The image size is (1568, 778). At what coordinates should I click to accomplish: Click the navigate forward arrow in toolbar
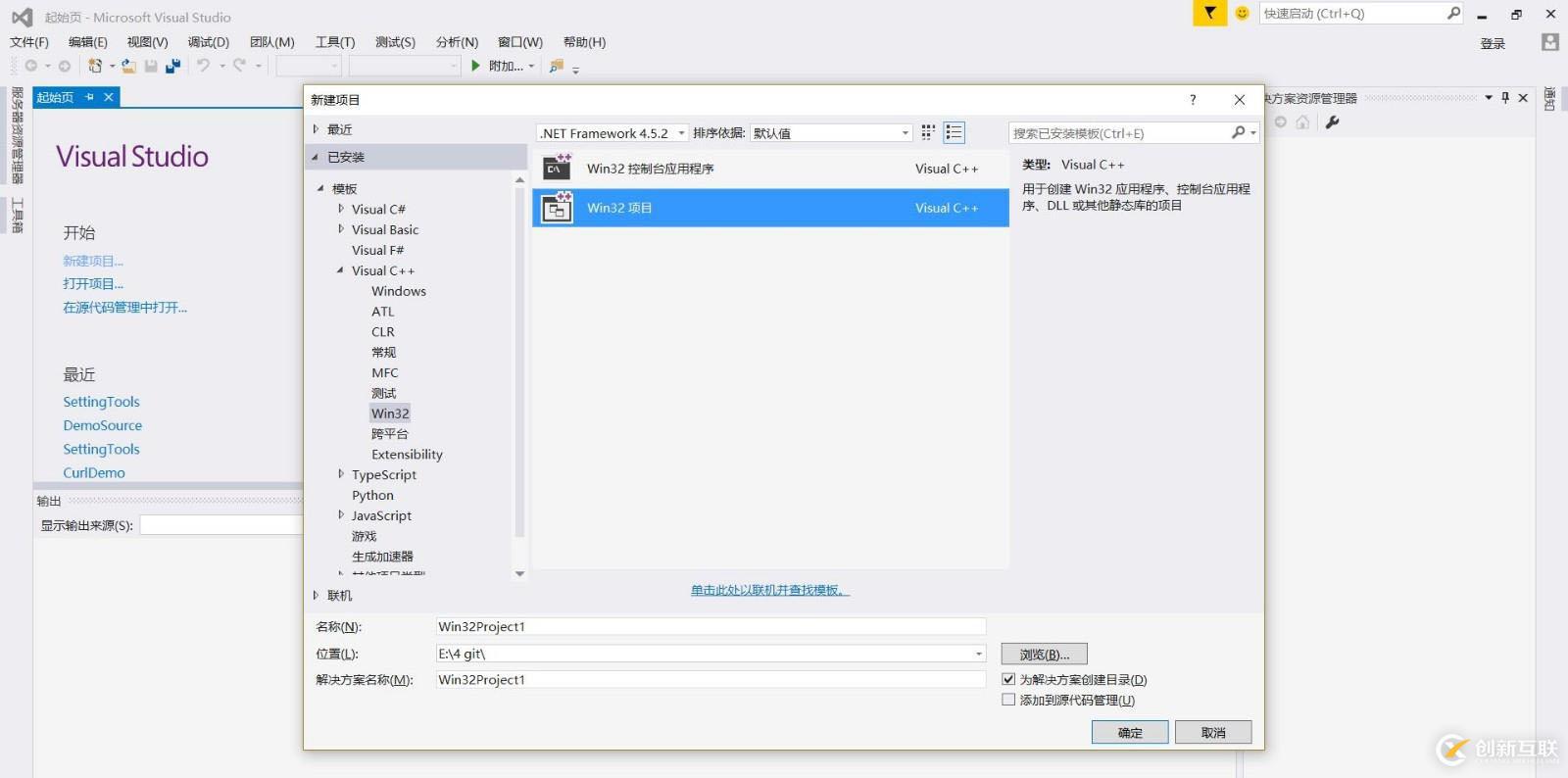(x=65, y=66)
